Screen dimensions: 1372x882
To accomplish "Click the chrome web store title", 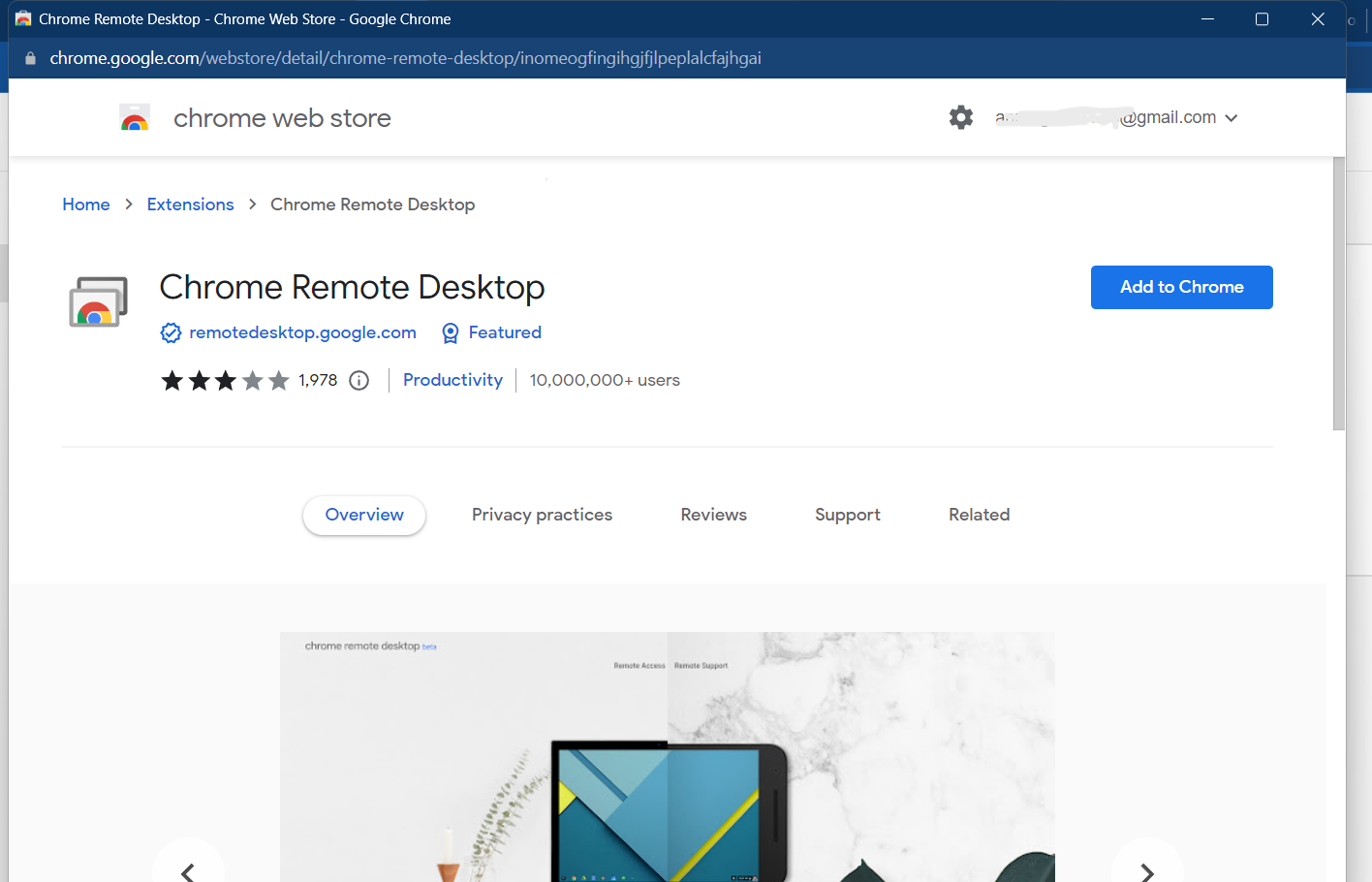I will 282,118.
